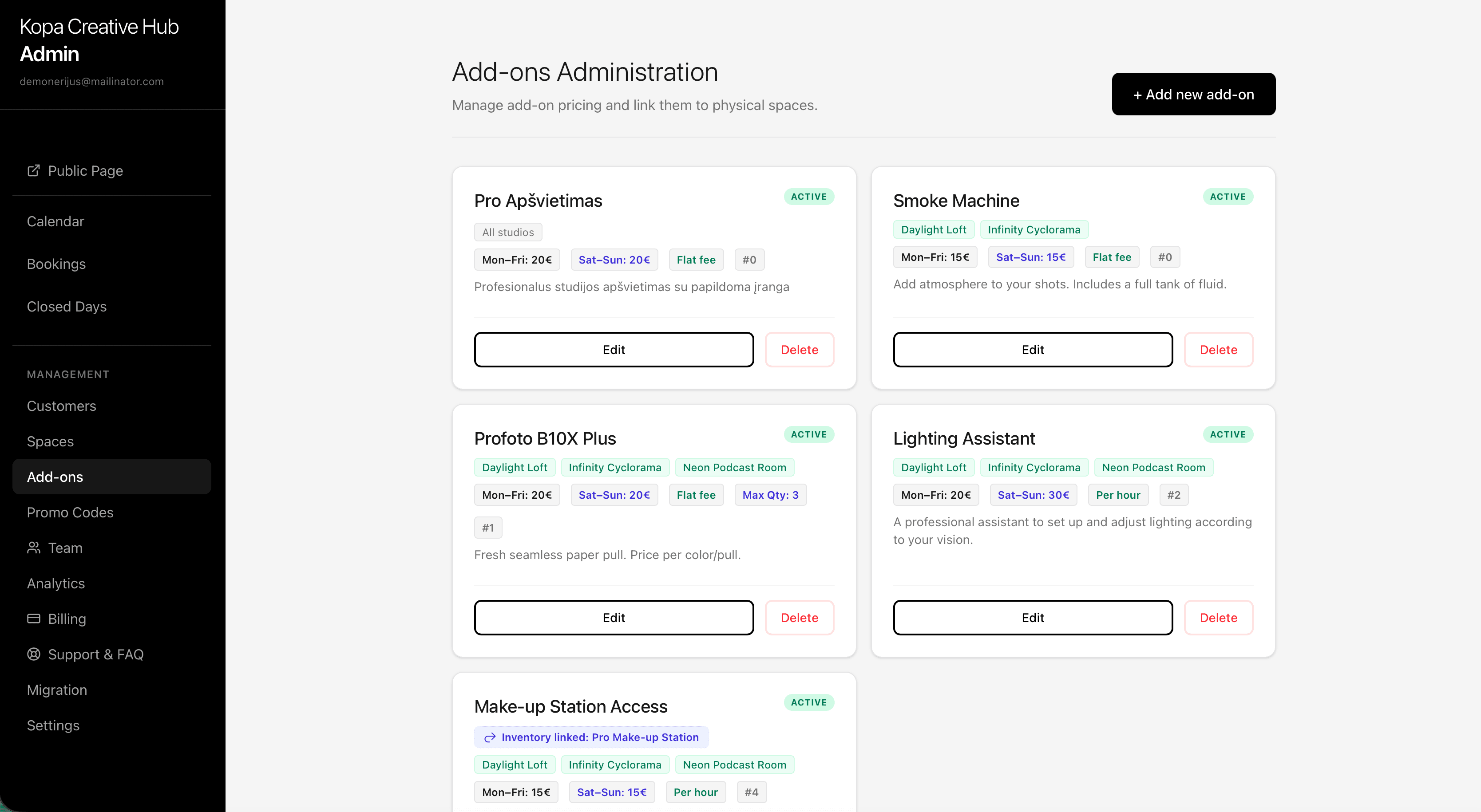
Task: Click the Add new add-on button
Action: pyautogui.click(x=1193, y=94)
